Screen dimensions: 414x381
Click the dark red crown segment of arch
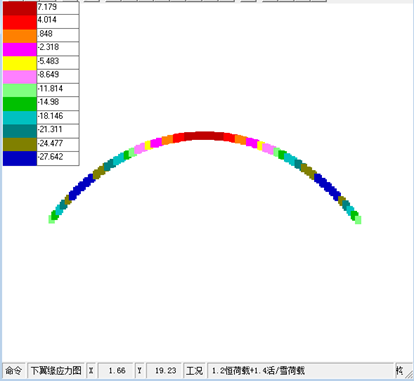(204, 136)
